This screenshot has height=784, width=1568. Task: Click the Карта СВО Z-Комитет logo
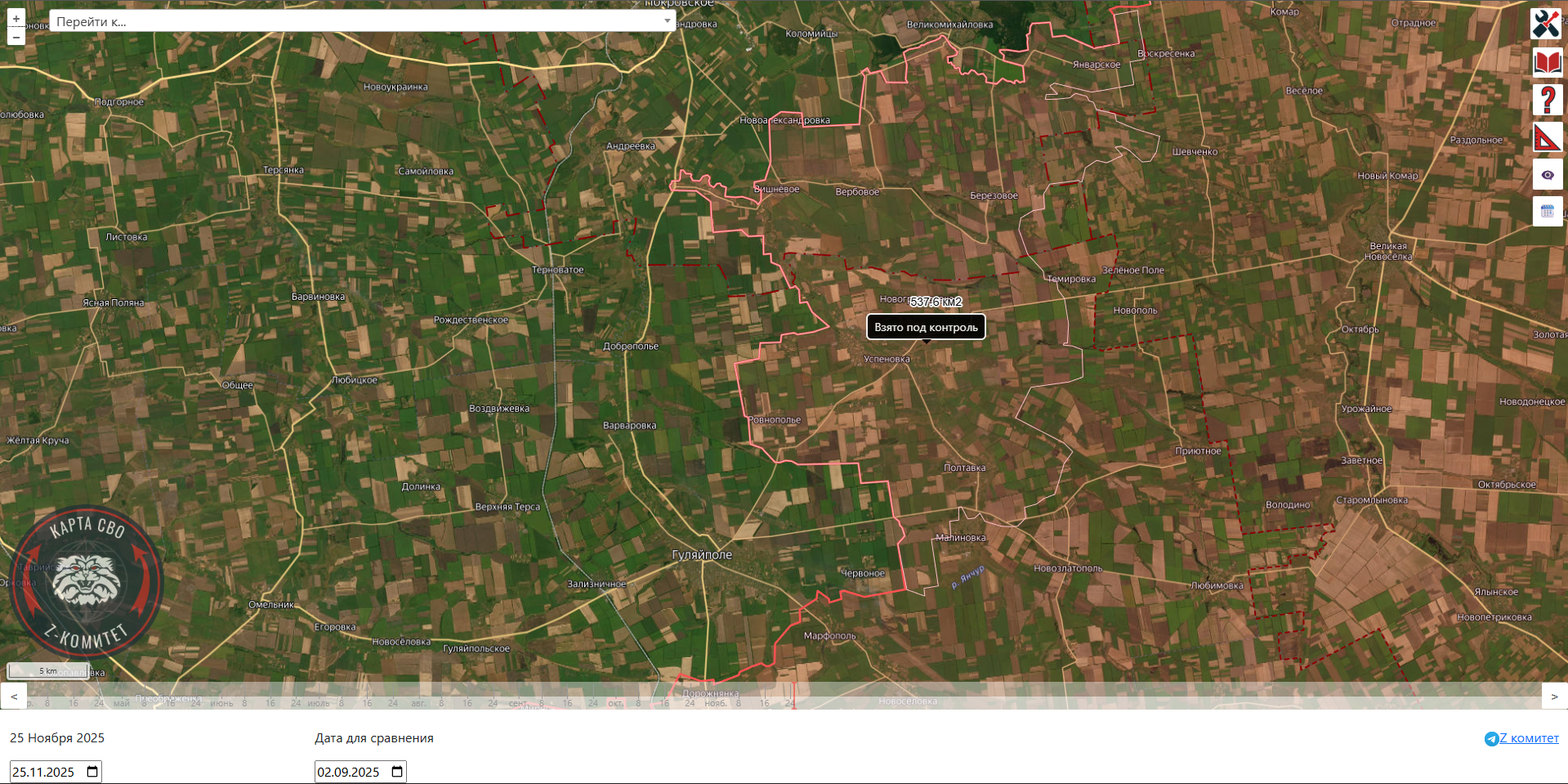pos(87,581)
